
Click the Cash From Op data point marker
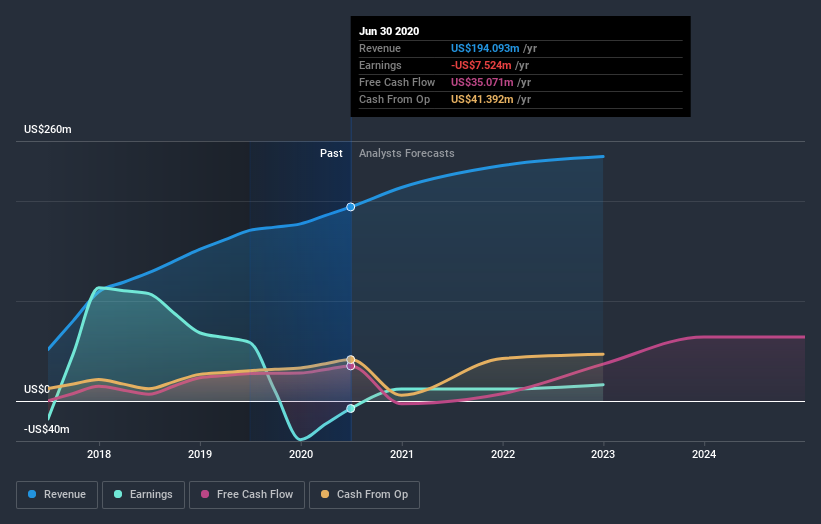[351, 359]
